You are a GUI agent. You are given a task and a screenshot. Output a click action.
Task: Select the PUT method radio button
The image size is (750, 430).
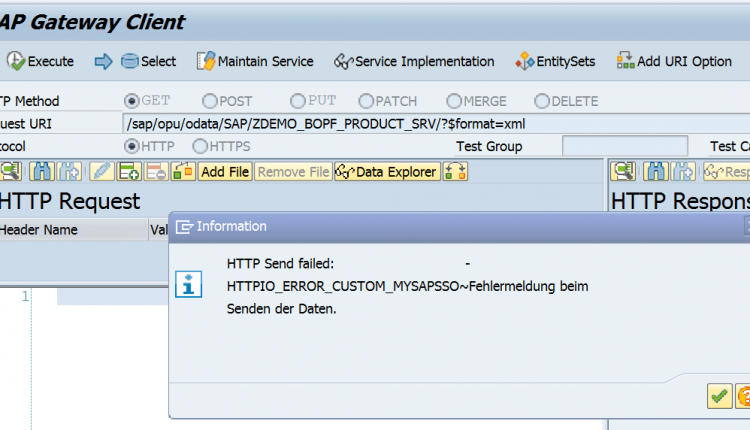coord(298,101)
